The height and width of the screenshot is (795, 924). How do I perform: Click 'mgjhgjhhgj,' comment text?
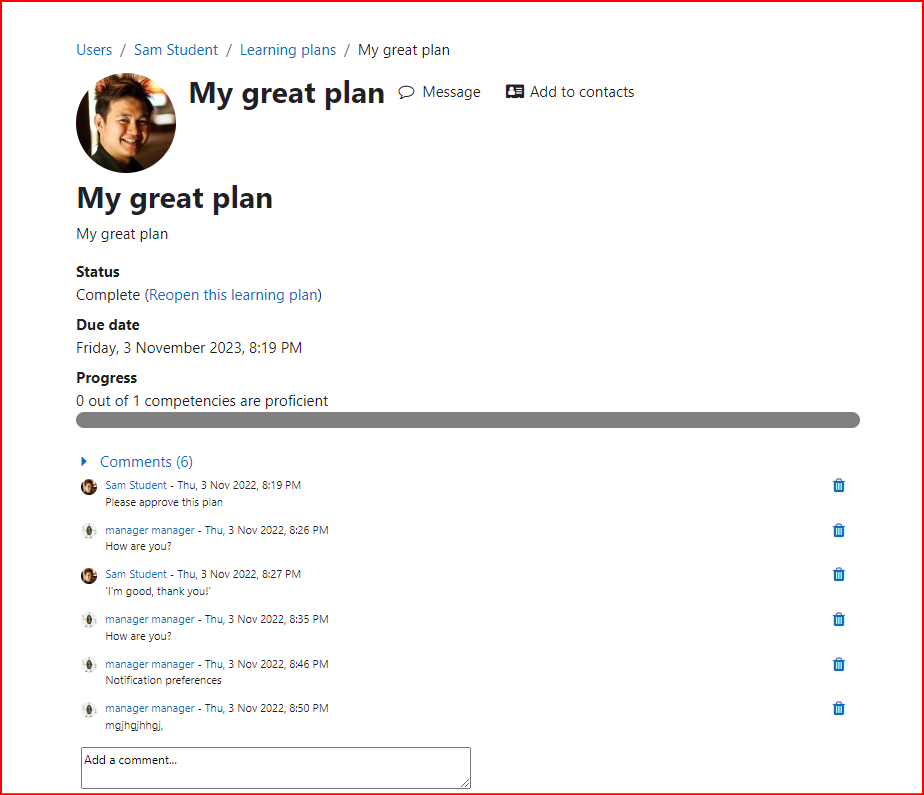(x=134, y=725)
